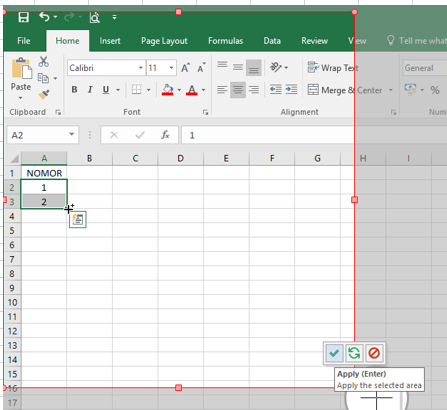Click the Name Box showing A2
The height and width of the screenshot is (410, 447).
pos(43,135)
